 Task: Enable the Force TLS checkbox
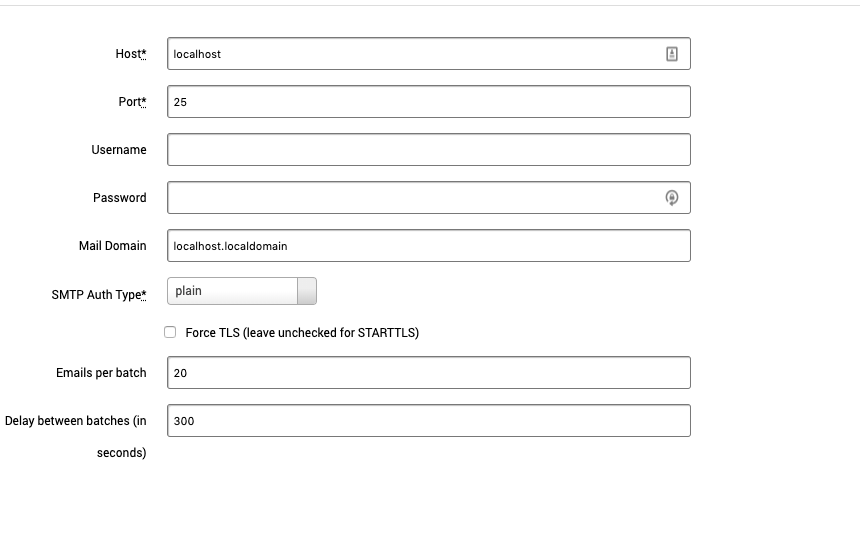click(170, 332)
